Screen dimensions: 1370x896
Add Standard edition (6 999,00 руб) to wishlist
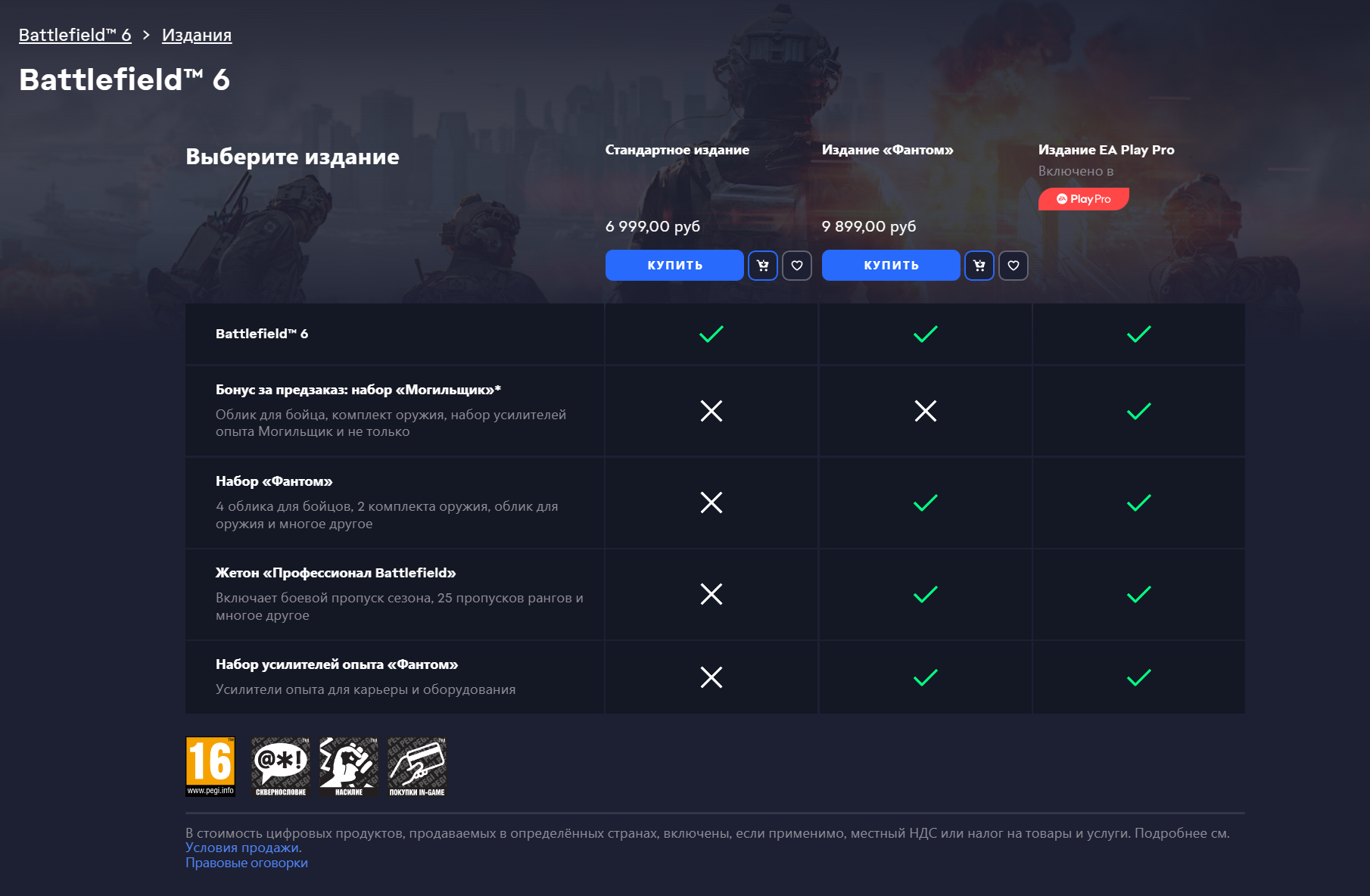click(x=797, y=266)
